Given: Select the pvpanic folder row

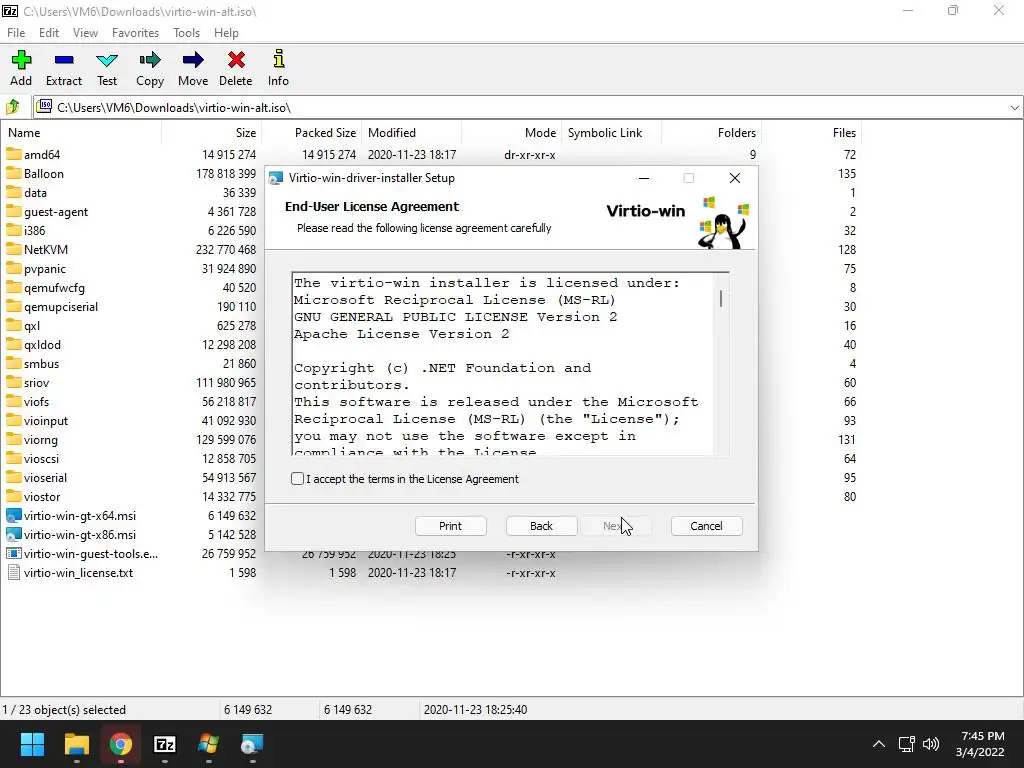Looking at the screenshot, I should pyautogui.click(x=132, y=268).
